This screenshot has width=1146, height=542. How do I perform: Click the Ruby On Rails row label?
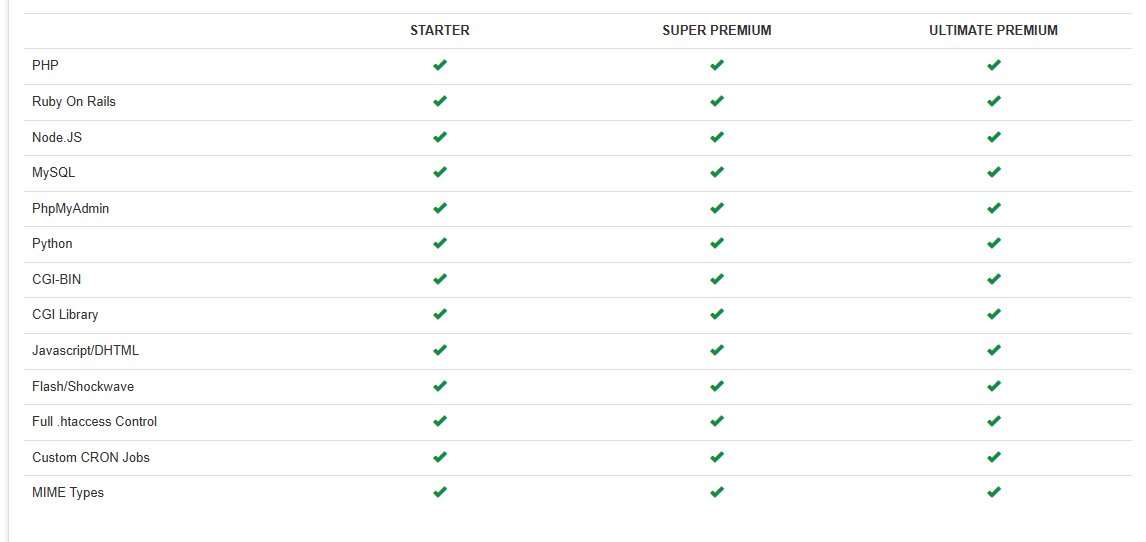[74, 102]
